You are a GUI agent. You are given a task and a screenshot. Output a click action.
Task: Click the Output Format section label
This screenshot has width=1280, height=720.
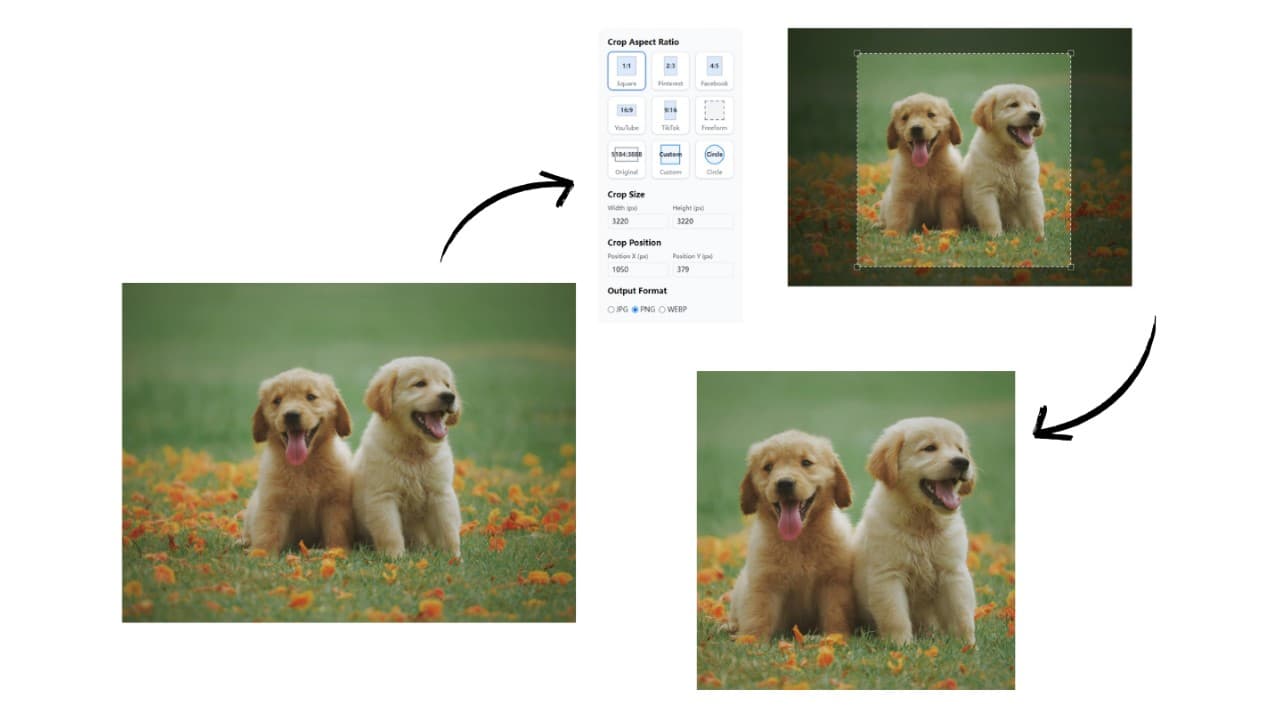click(636, 290)
